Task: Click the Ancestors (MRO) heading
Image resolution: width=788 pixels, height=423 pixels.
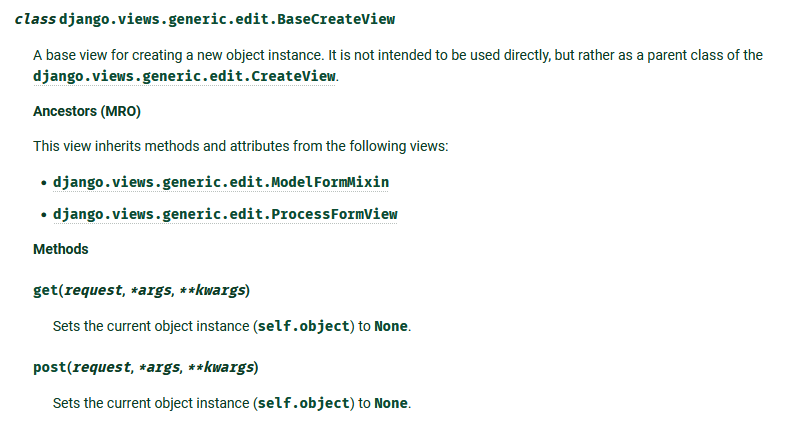Action: [87, 111]
